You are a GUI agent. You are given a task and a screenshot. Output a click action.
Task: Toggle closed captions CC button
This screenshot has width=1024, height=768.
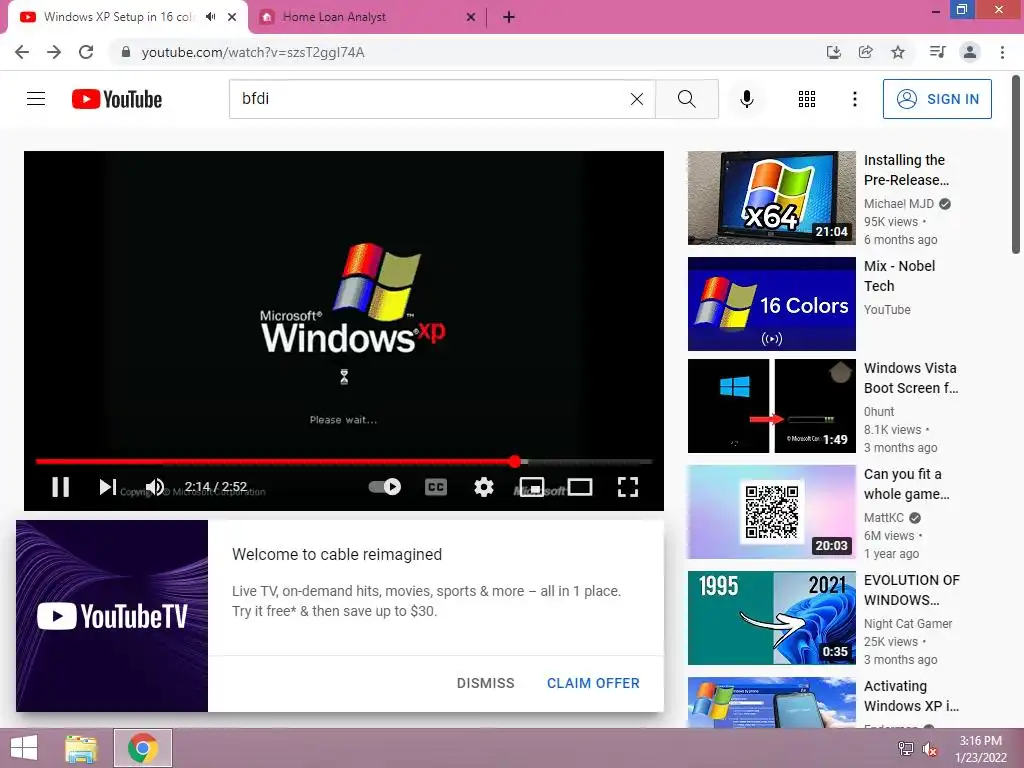(436, 487)
